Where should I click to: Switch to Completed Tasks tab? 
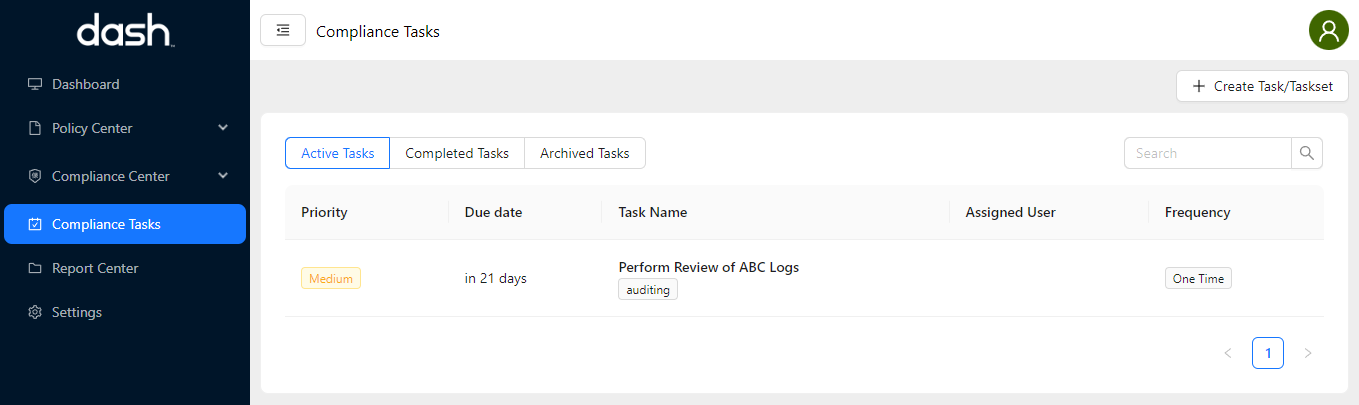pyautogui.click(x=457, y=153)
